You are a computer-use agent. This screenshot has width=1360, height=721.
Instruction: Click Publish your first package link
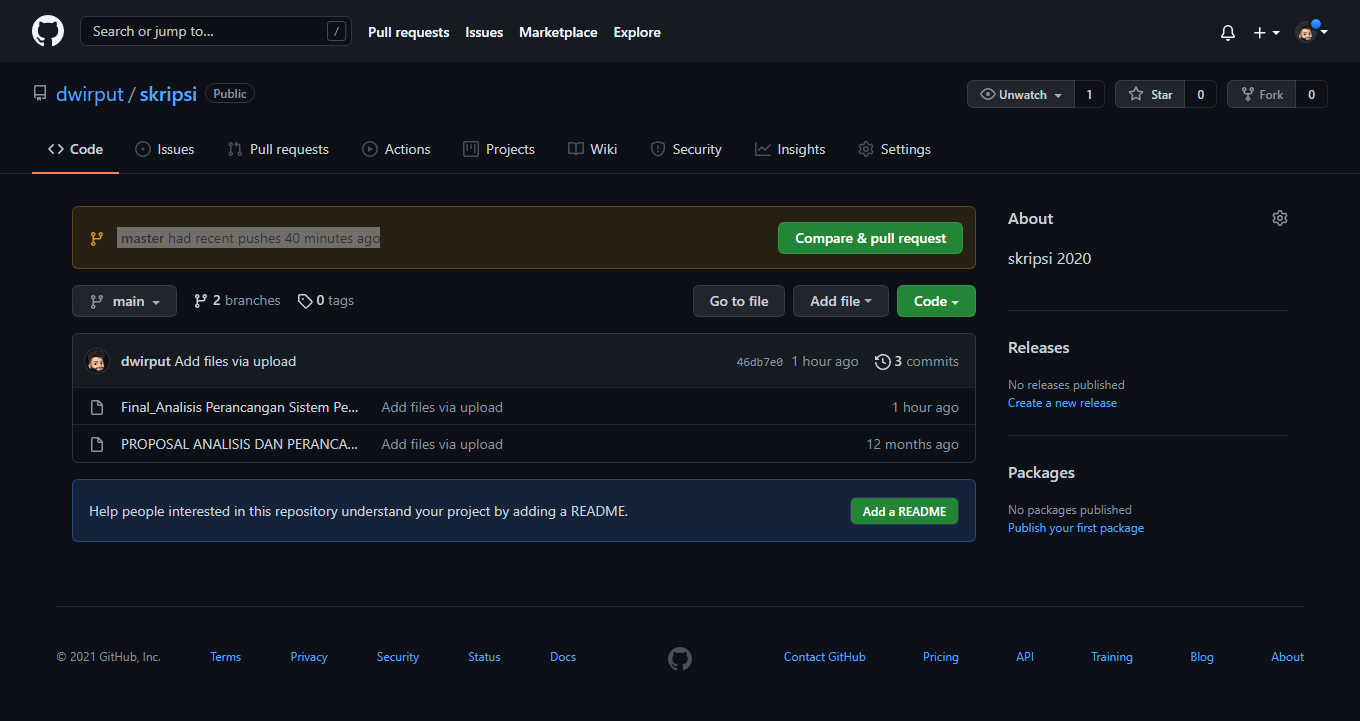coord(1076,528)
